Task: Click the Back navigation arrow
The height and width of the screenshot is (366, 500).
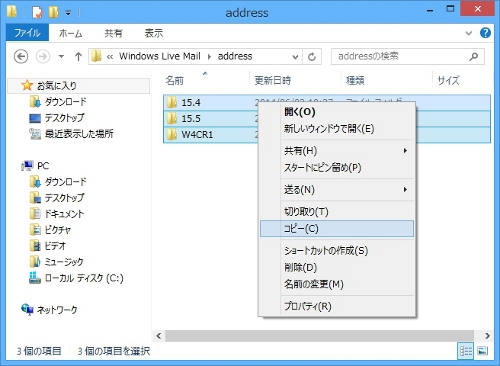Action: point(21,56)
